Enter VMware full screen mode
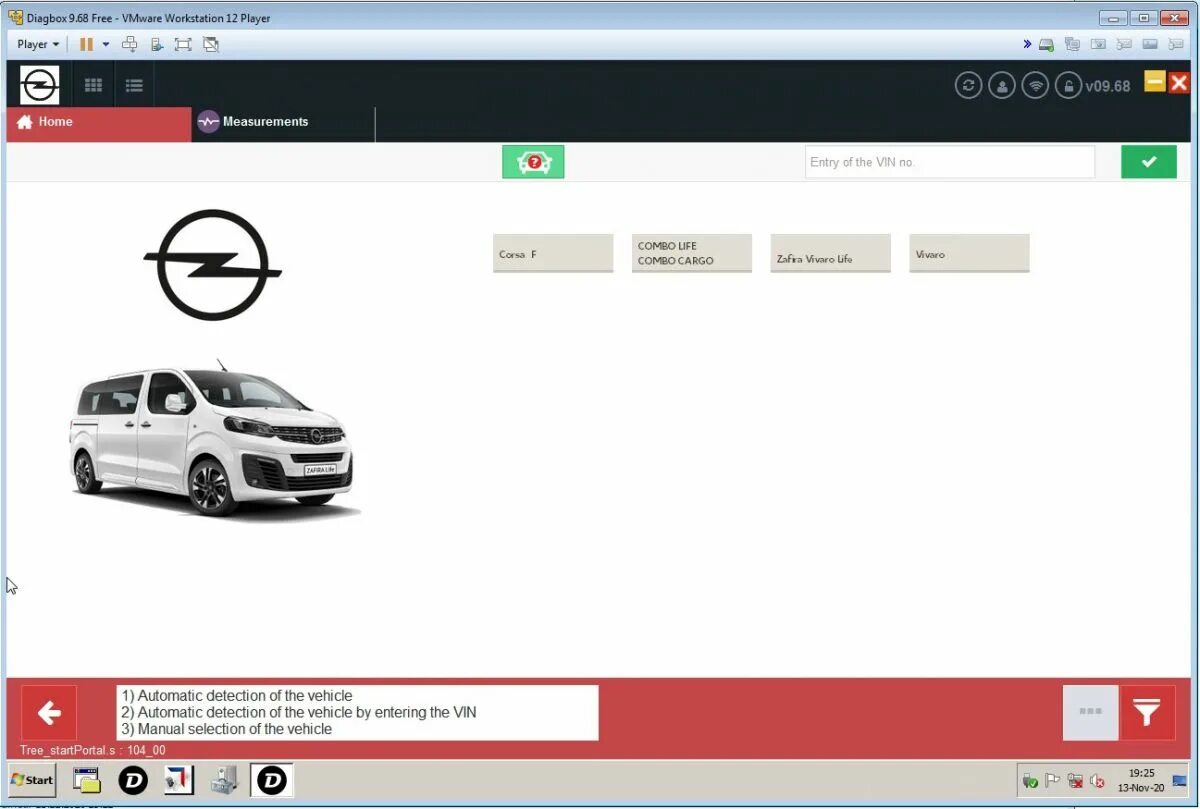The image size is (1200, 809). point(183,44)
